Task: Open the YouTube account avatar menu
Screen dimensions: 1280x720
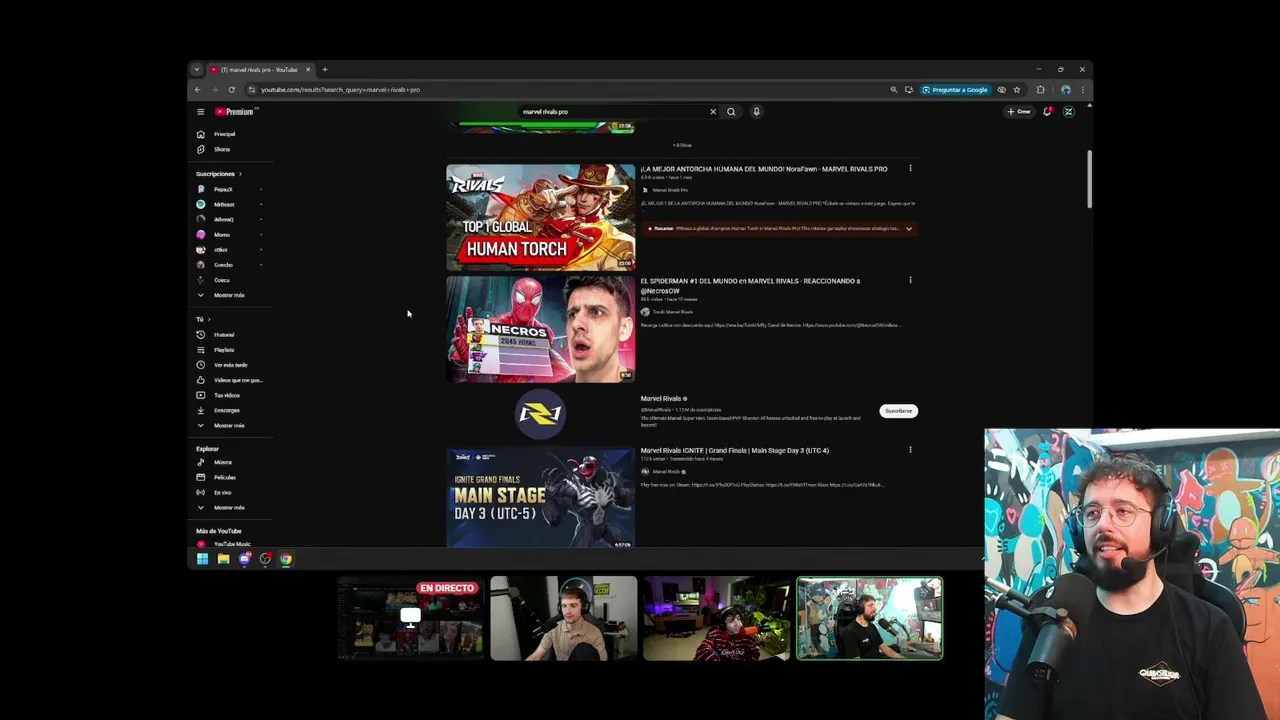Action: [x=1068, y=112]
